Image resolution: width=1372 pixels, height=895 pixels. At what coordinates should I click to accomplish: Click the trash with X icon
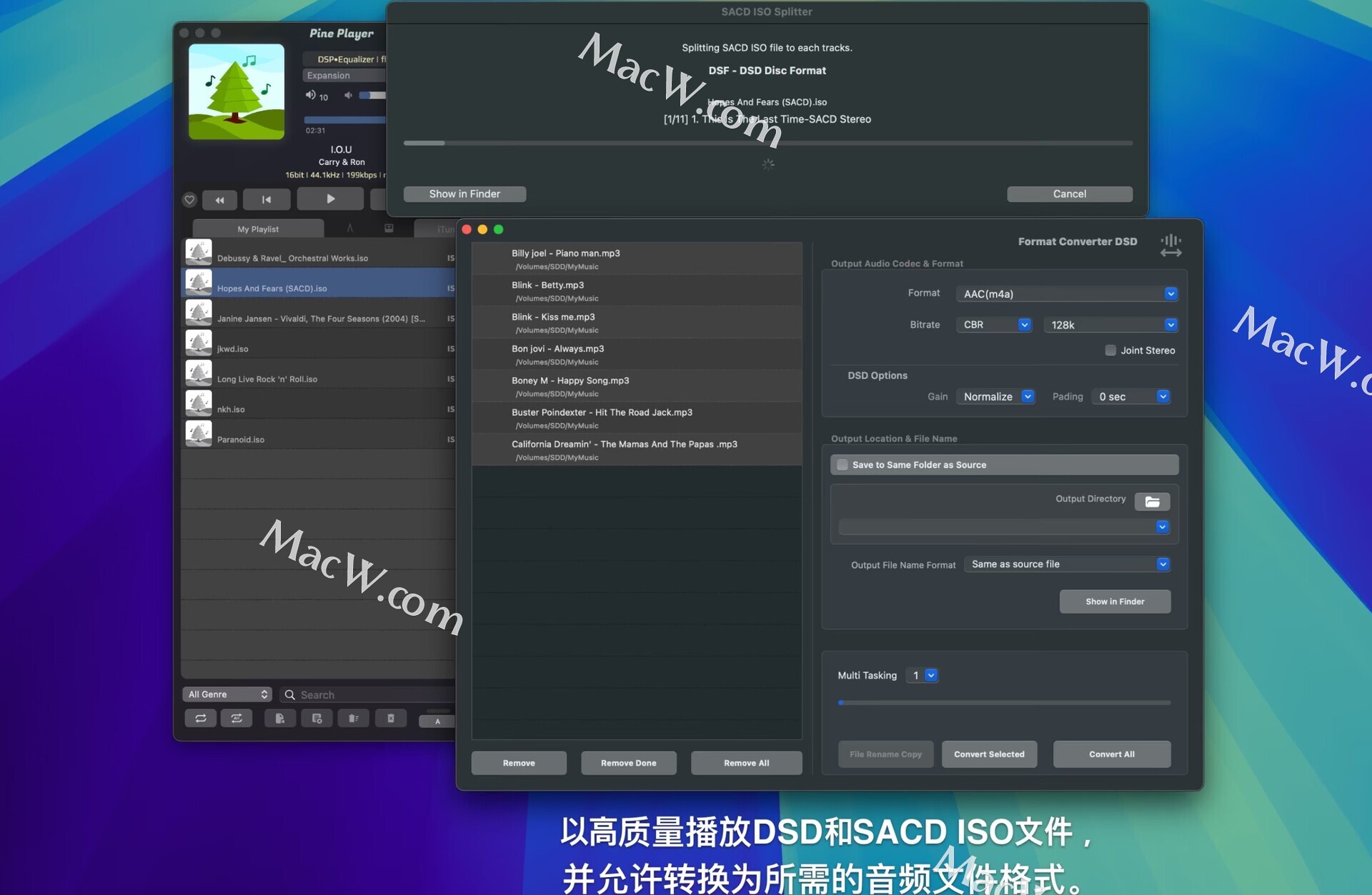click(x=391, y=719)
